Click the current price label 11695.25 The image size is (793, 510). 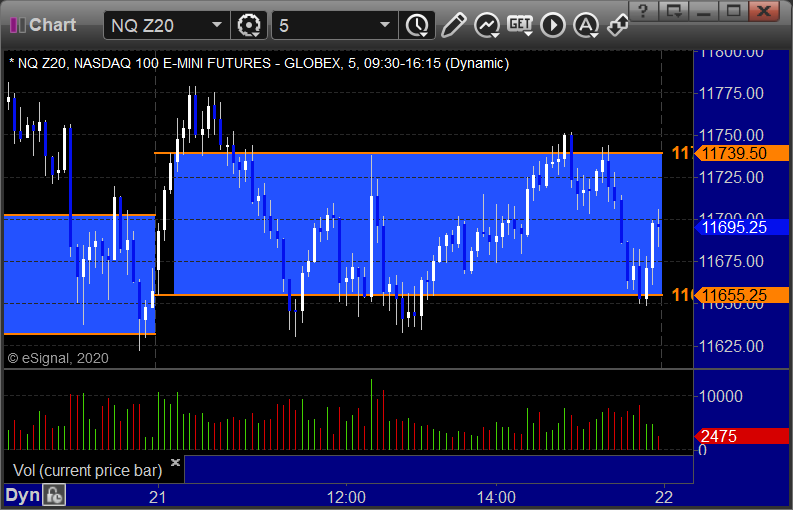741,227
